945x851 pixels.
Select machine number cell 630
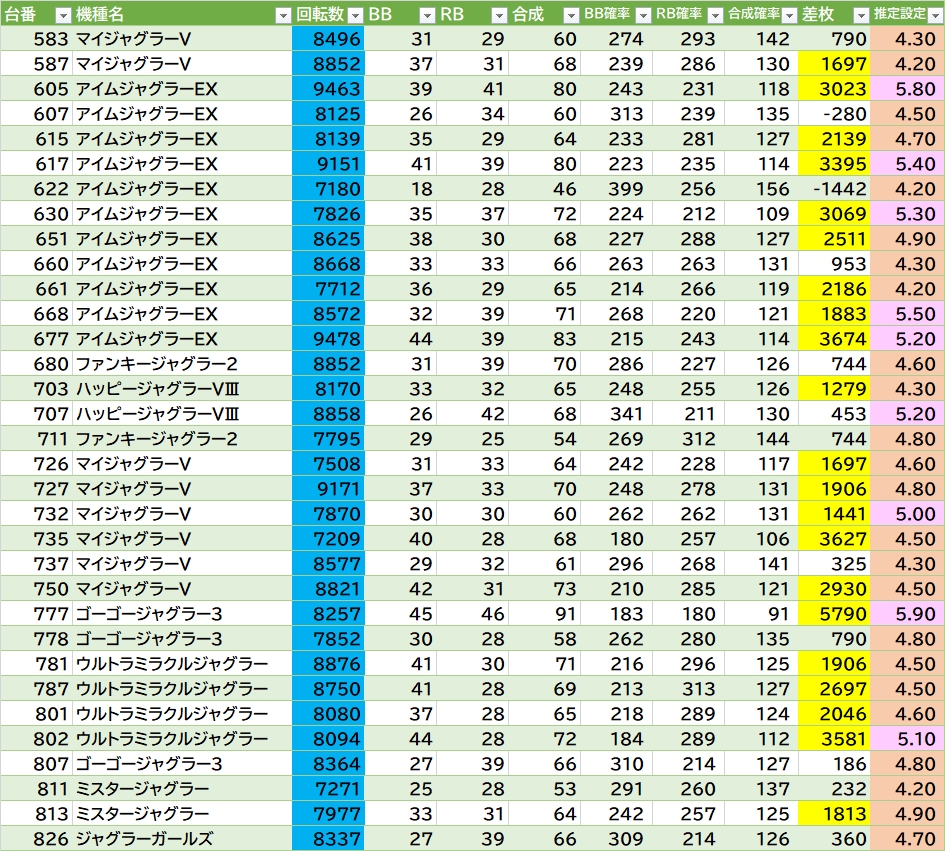(x=37, y=213)
